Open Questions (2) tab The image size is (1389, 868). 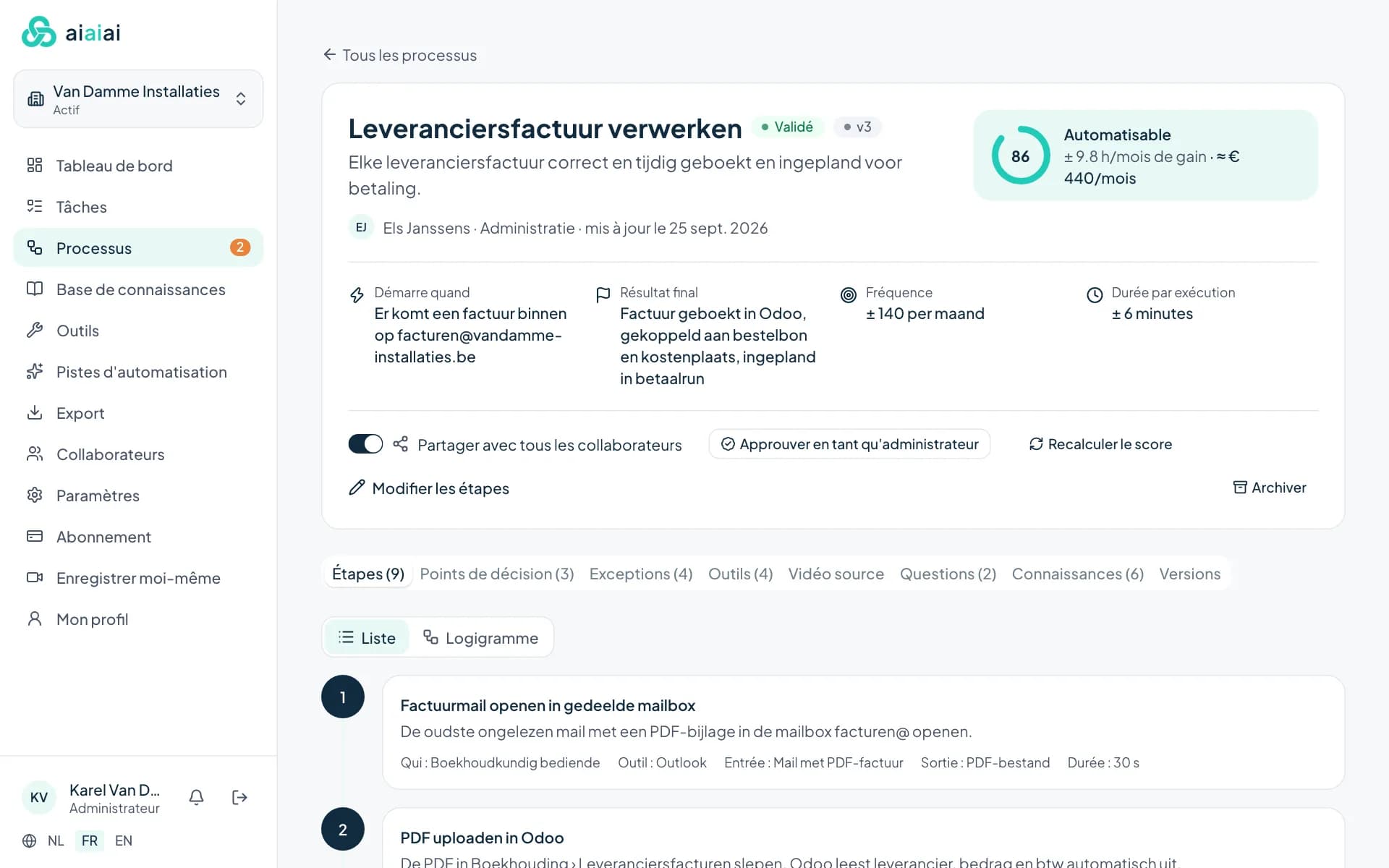click(948, 574)
